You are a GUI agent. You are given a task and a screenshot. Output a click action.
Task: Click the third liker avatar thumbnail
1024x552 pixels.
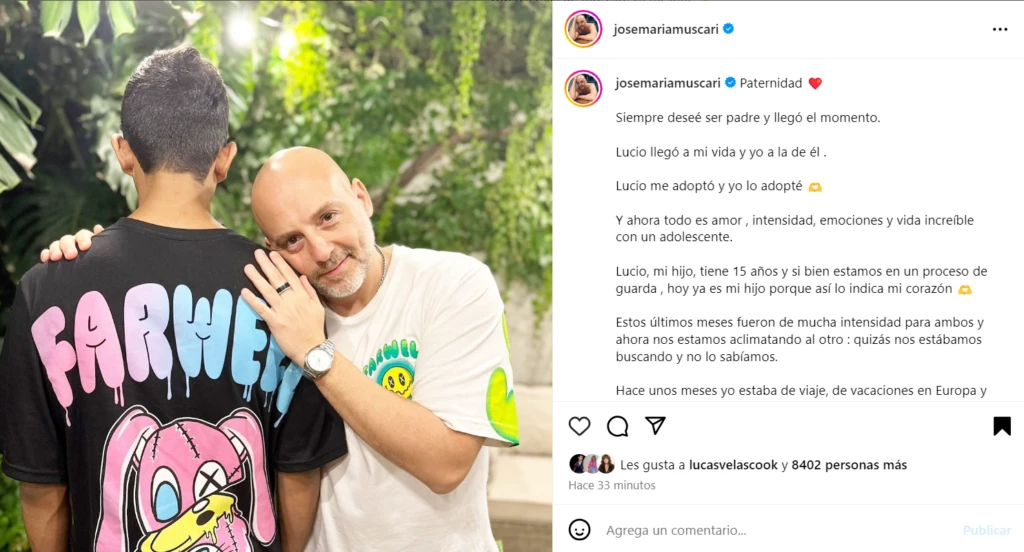[606, 464]
